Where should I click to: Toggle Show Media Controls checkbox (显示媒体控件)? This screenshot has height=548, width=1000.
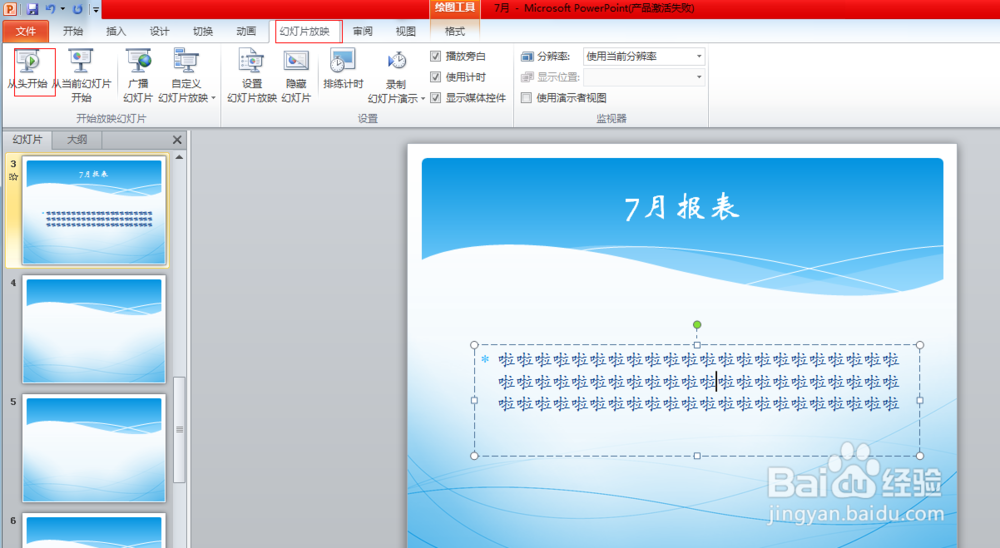tap(436, 98)
